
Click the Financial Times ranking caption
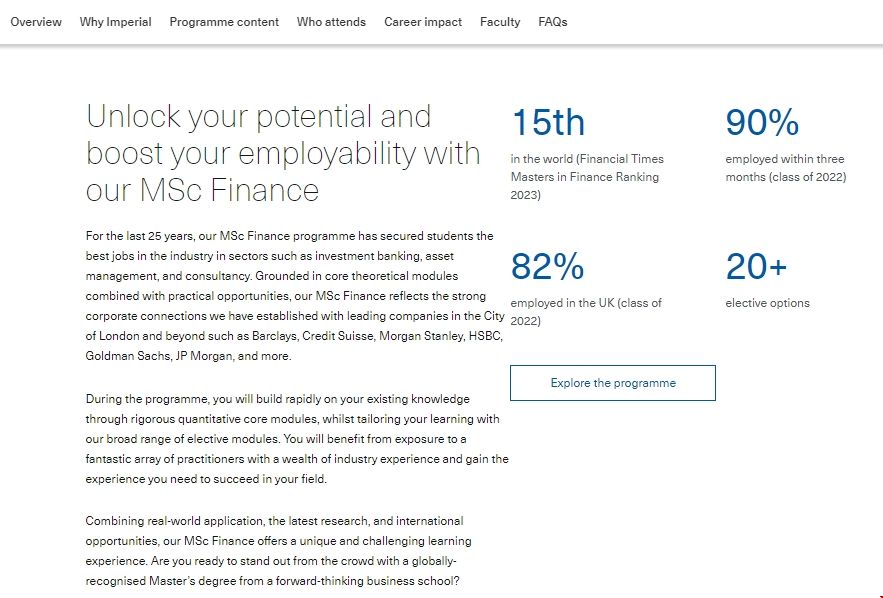(x=586, y=177)
